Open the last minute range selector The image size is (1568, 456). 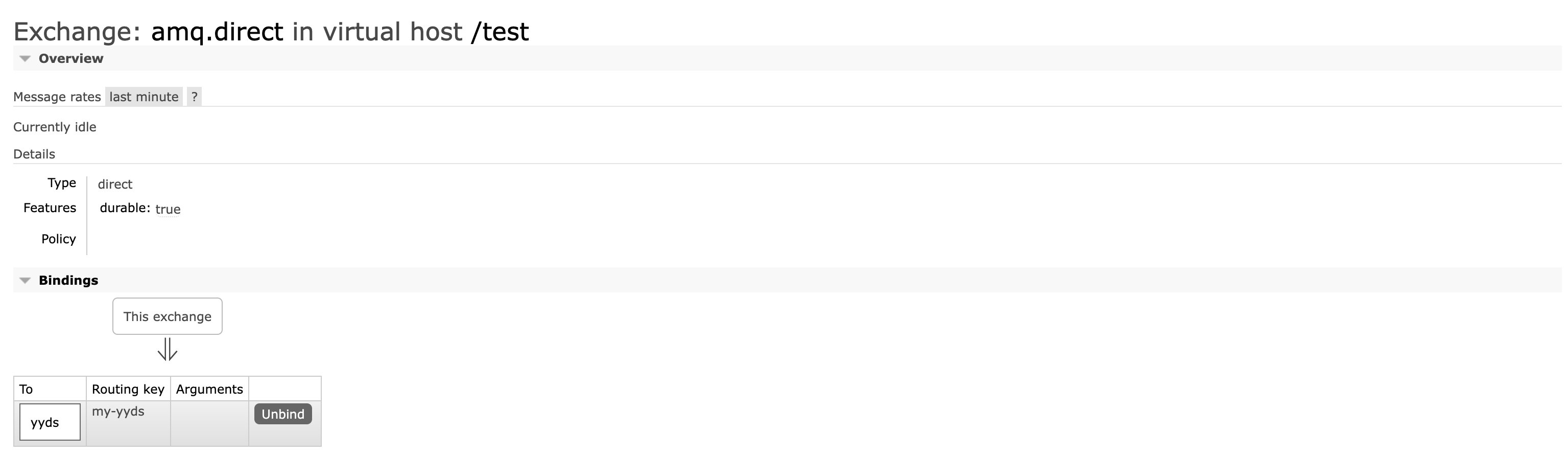click(x=144, y=96)
